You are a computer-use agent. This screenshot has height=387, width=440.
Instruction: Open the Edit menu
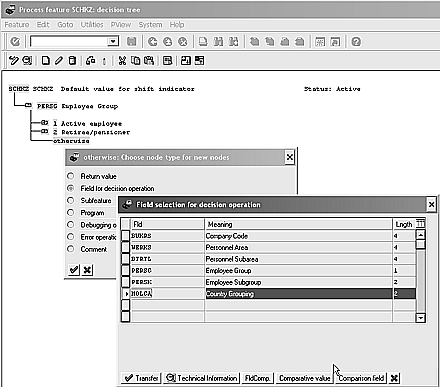pos(43,25)
